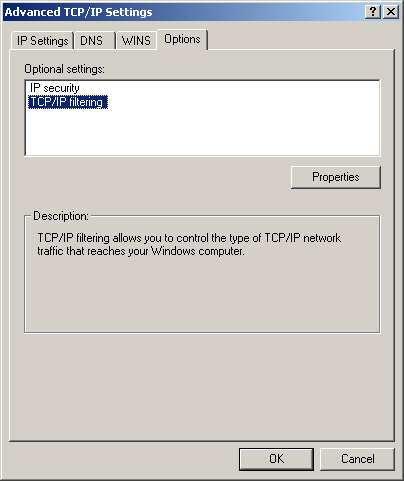
Task: Click the description line mentioning TCP/IP network
Action: [189, 238]
